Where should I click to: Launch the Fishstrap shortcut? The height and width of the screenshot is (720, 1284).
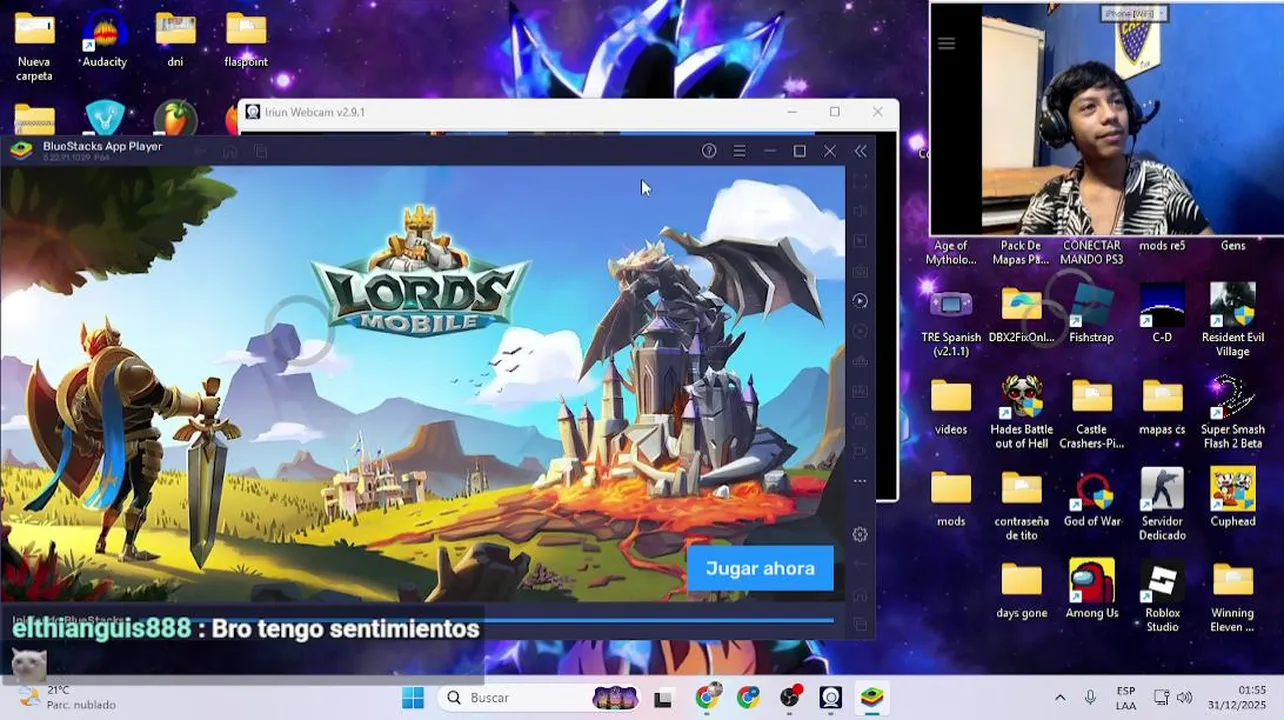[1091, 314]
